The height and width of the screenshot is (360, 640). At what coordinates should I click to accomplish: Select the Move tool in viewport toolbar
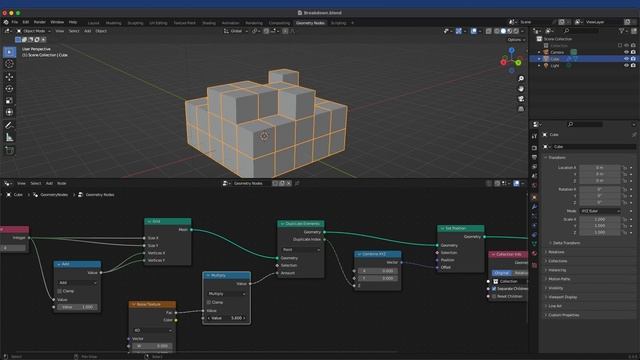(x=9, y=77)
